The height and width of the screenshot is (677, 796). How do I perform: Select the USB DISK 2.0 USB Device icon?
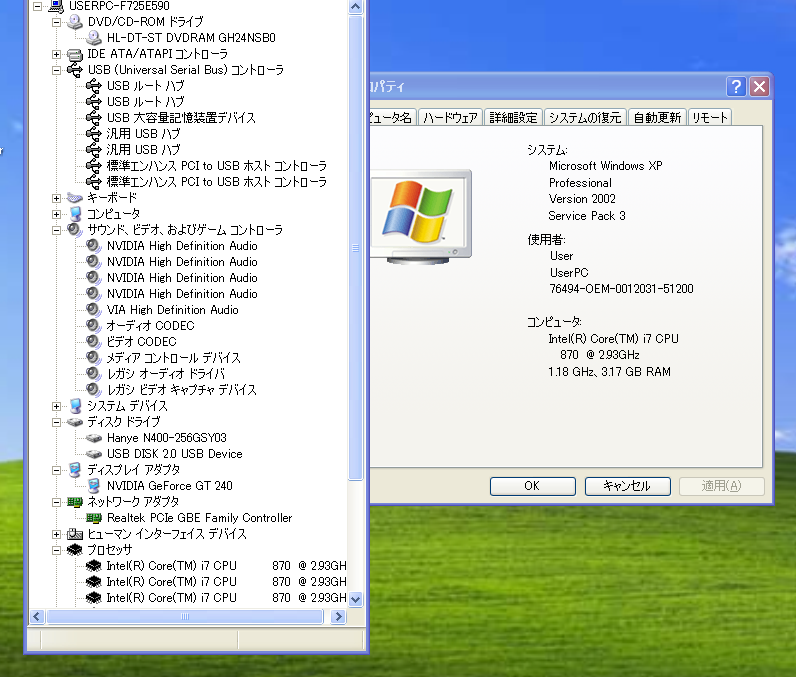(93, 454)
